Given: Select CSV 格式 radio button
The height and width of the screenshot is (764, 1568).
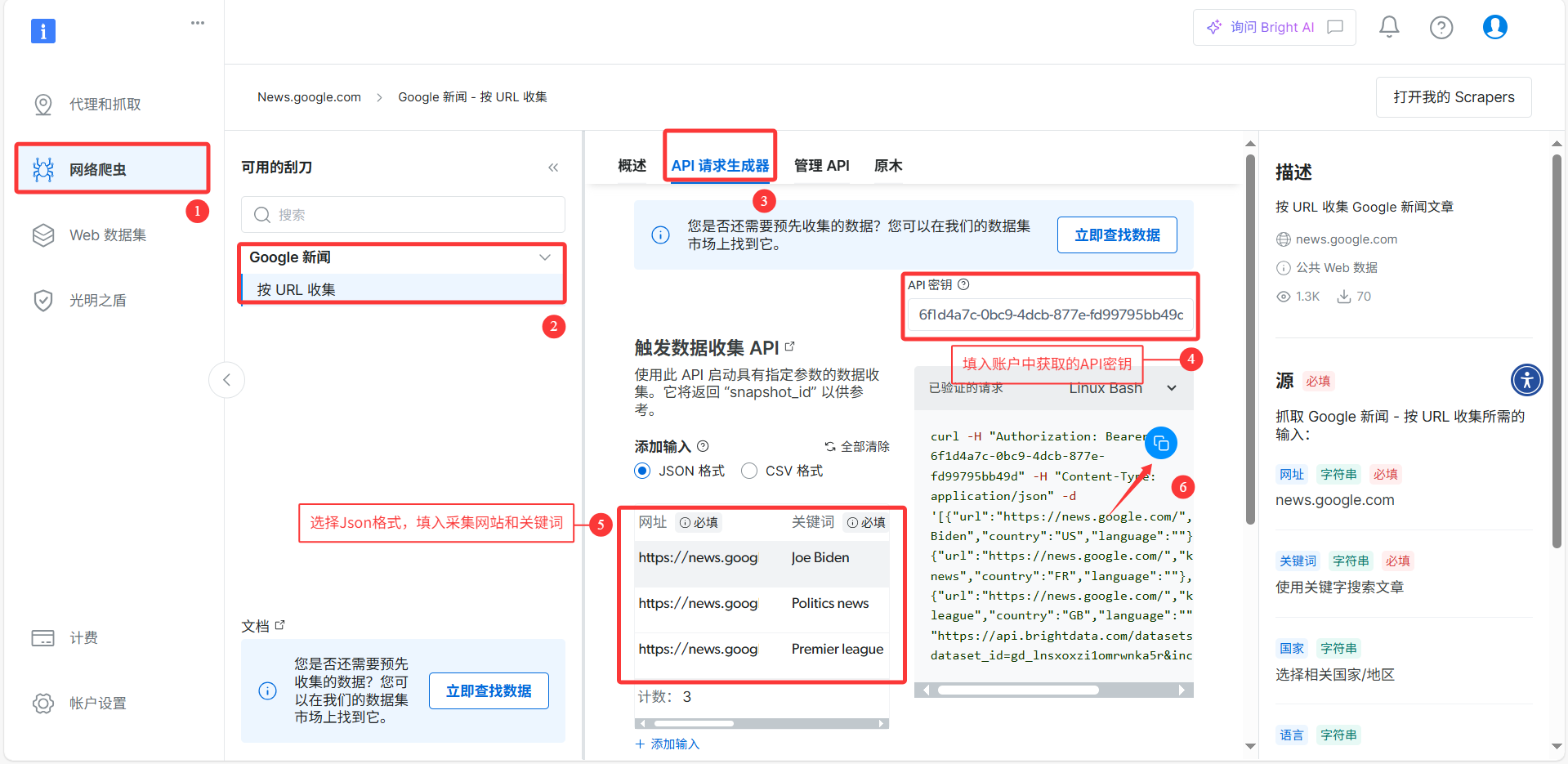Looking at the screenshot, I should [749, 471].
